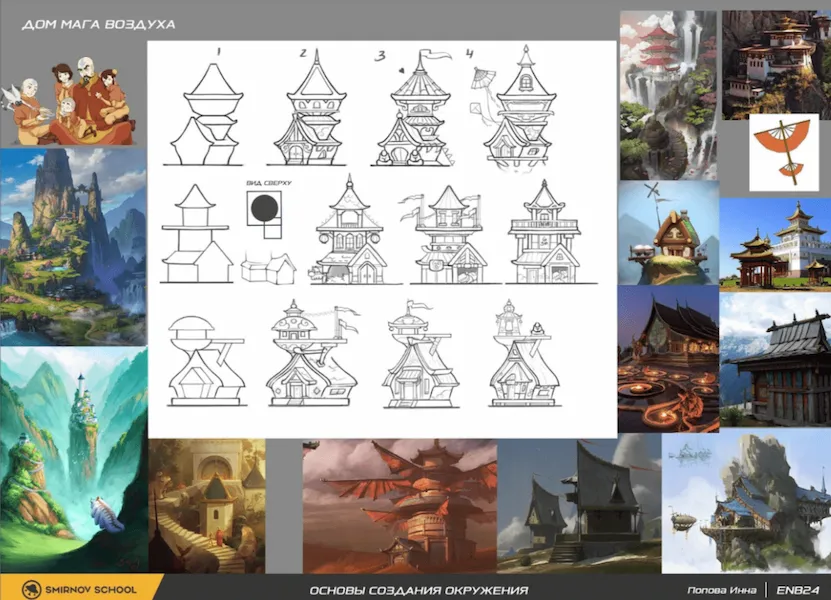Click the 'ДОМ МАГА ВОЗДУХА' slide title
831x600 pixels.
[x=98, y=24]
